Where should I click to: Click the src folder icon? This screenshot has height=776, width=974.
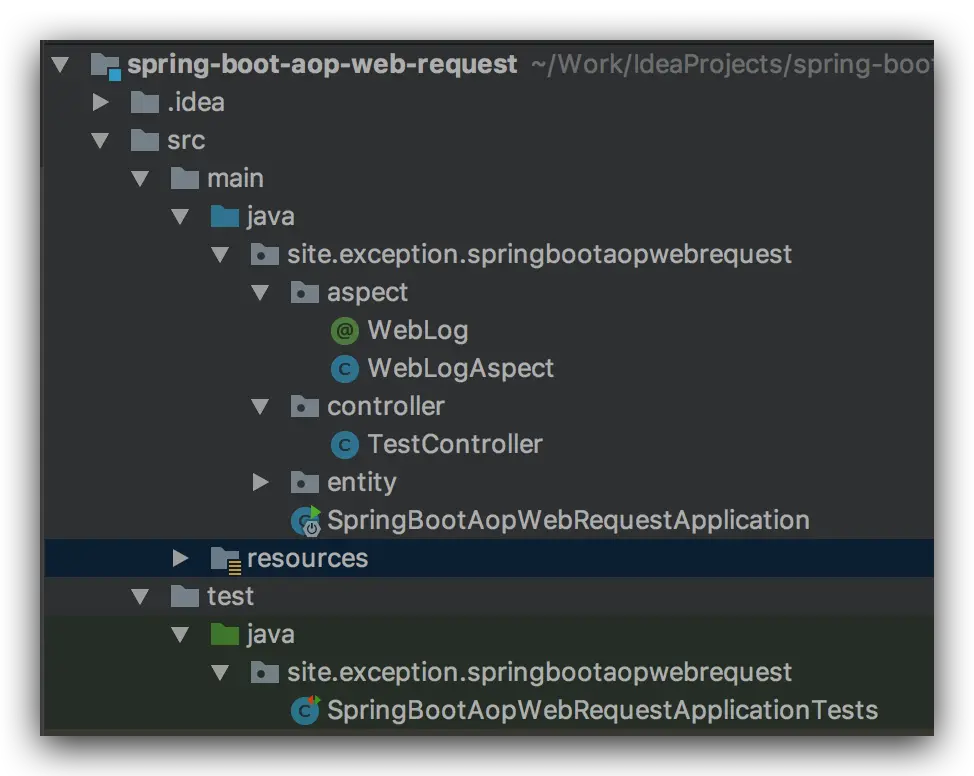pyautogui.click(x=145, y=140)
